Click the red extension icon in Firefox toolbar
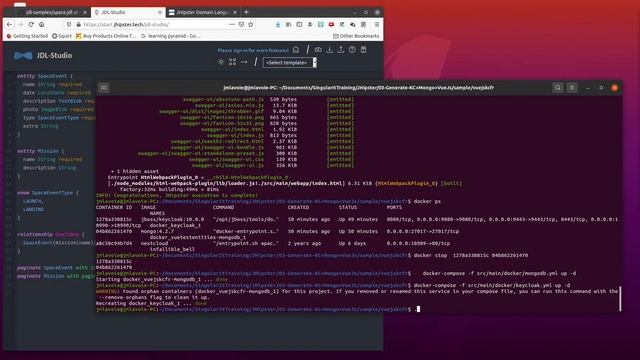The height and width of the screenshot is (360, 640). coord(331,24)
